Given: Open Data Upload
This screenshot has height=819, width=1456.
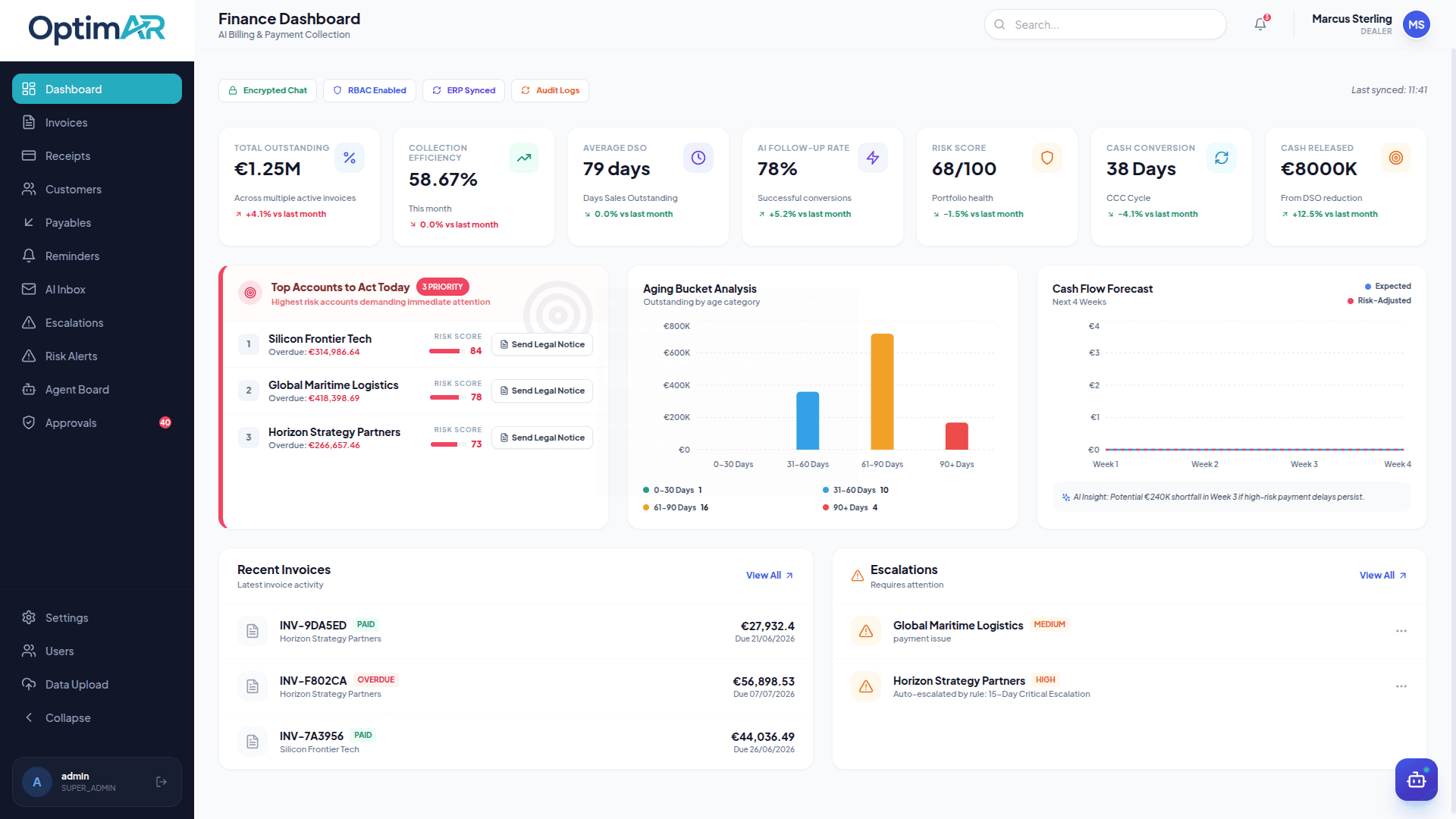Looking at the screenshot, I should point(97,684).
